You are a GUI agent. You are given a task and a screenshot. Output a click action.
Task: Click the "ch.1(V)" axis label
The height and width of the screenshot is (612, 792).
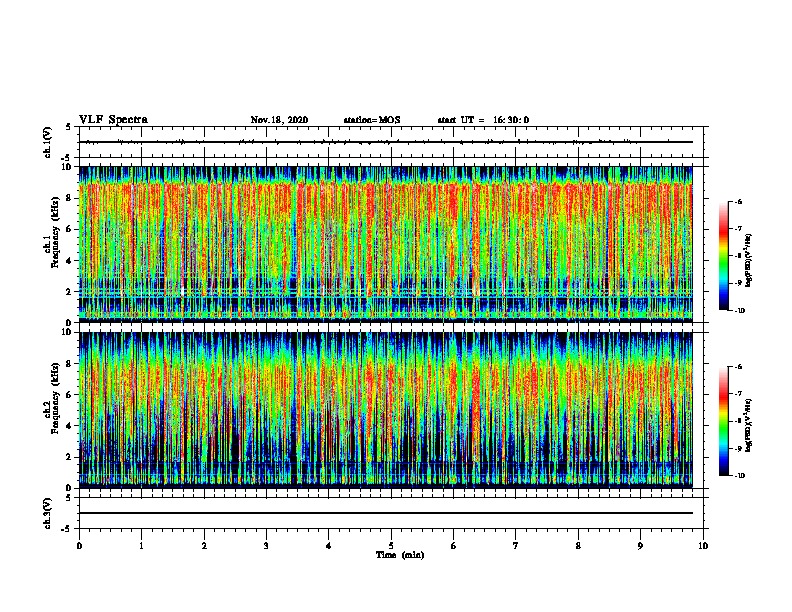pyautogui.click(x=47, y=142)
